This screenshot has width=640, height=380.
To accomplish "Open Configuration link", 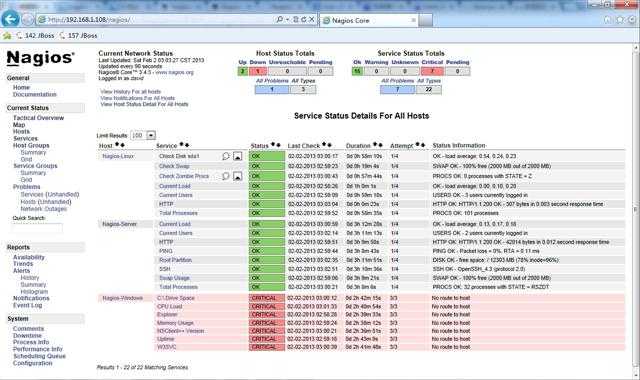I will pyautogui.click(x=33, y=363).
